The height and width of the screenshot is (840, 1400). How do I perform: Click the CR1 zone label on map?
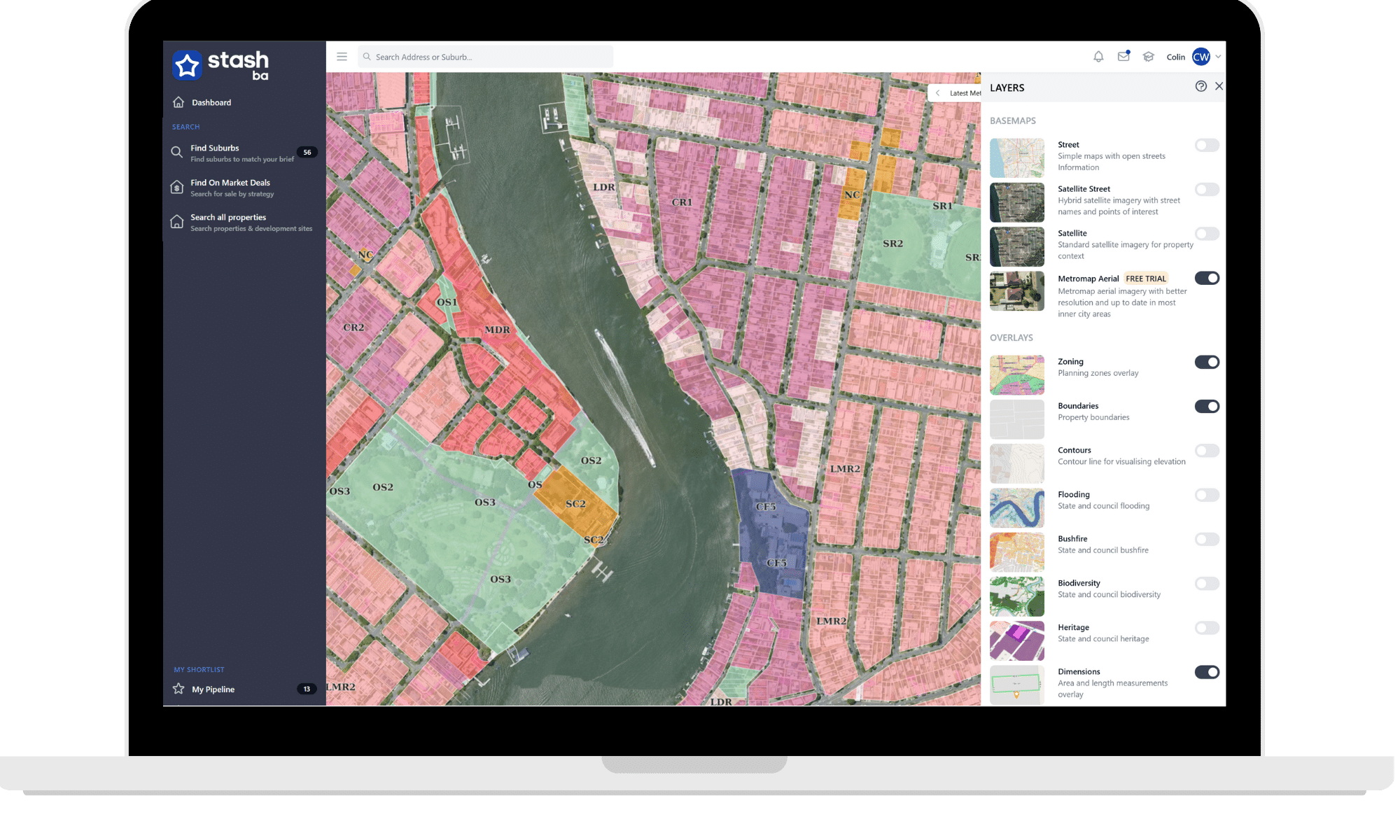(x=682, y=202)
